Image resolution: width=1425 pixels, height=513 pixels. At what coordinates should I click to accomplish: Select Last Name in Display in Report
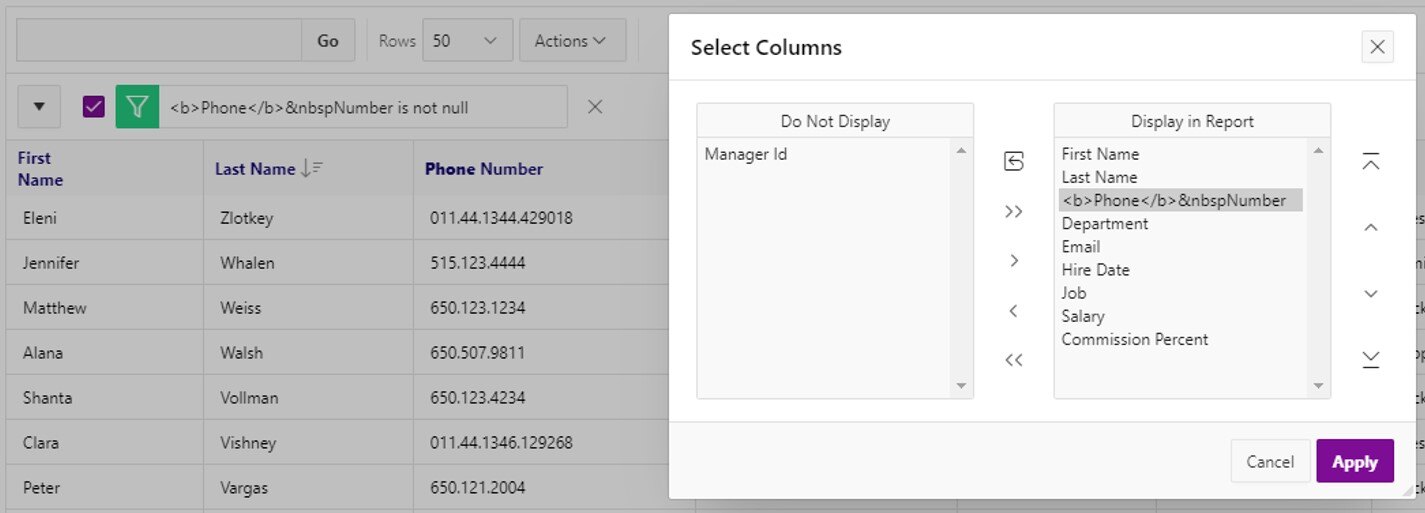(1099, 177)
